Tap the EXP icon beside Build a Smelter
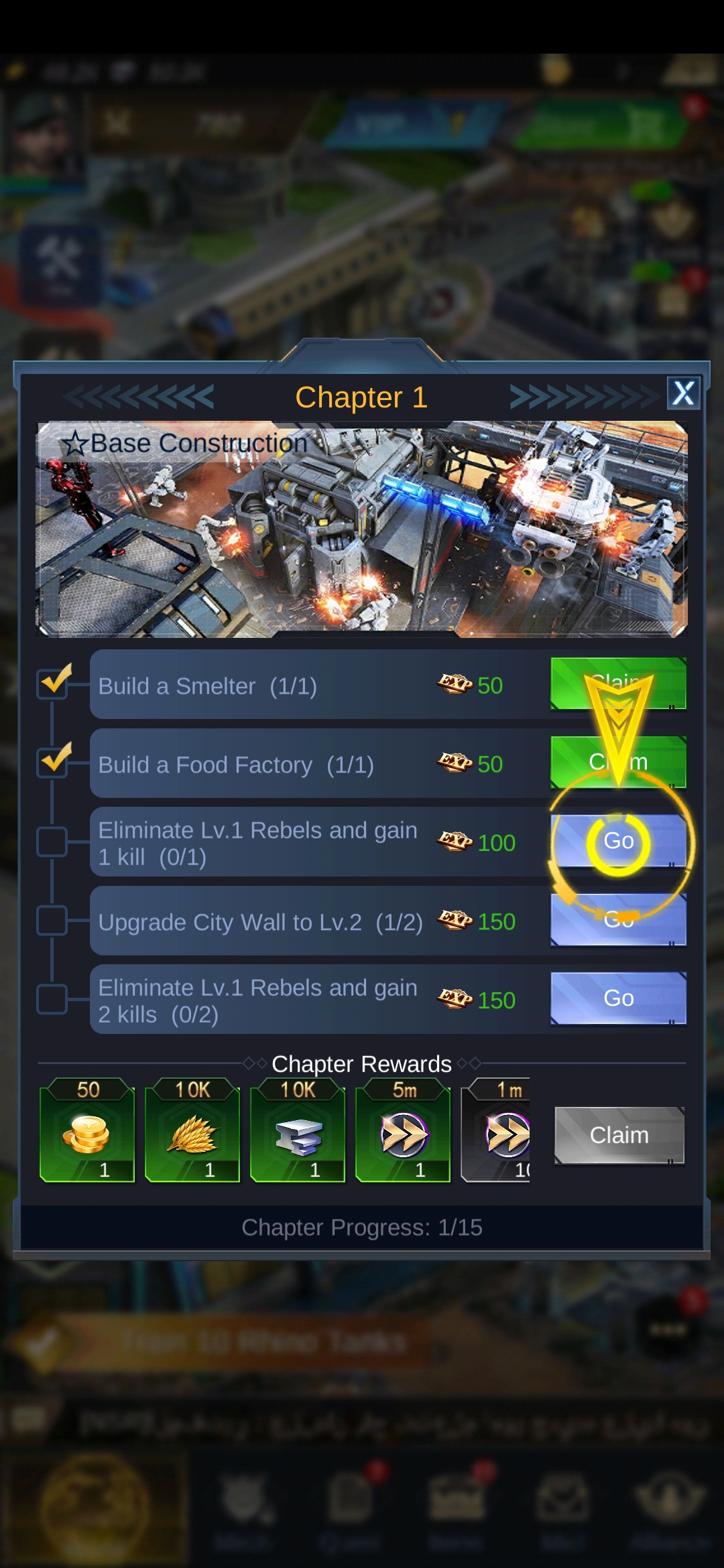The image size is (724, 1568). (455, 683)
